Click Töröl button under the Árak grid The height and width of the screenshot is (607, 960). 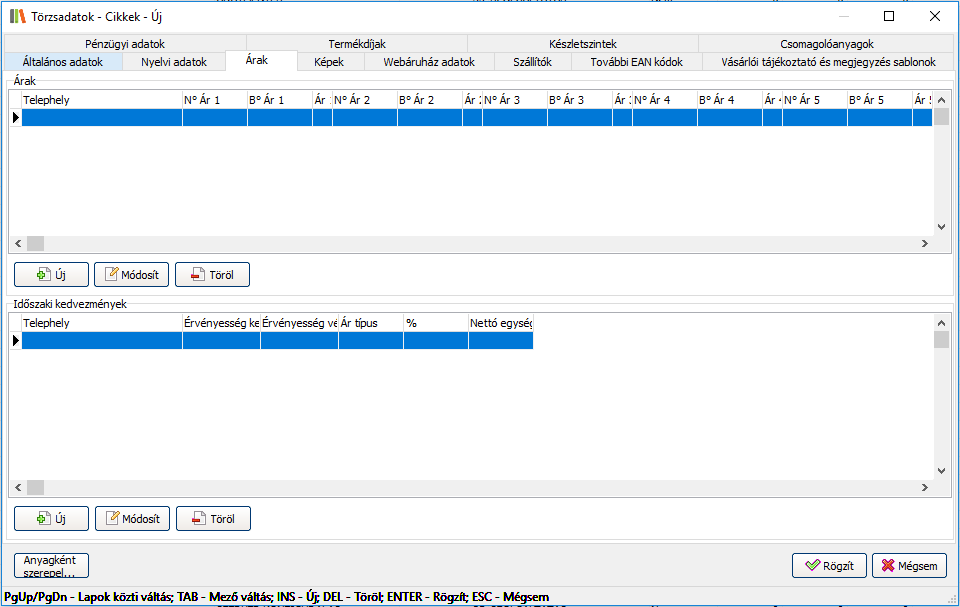[x=212, y=275]
